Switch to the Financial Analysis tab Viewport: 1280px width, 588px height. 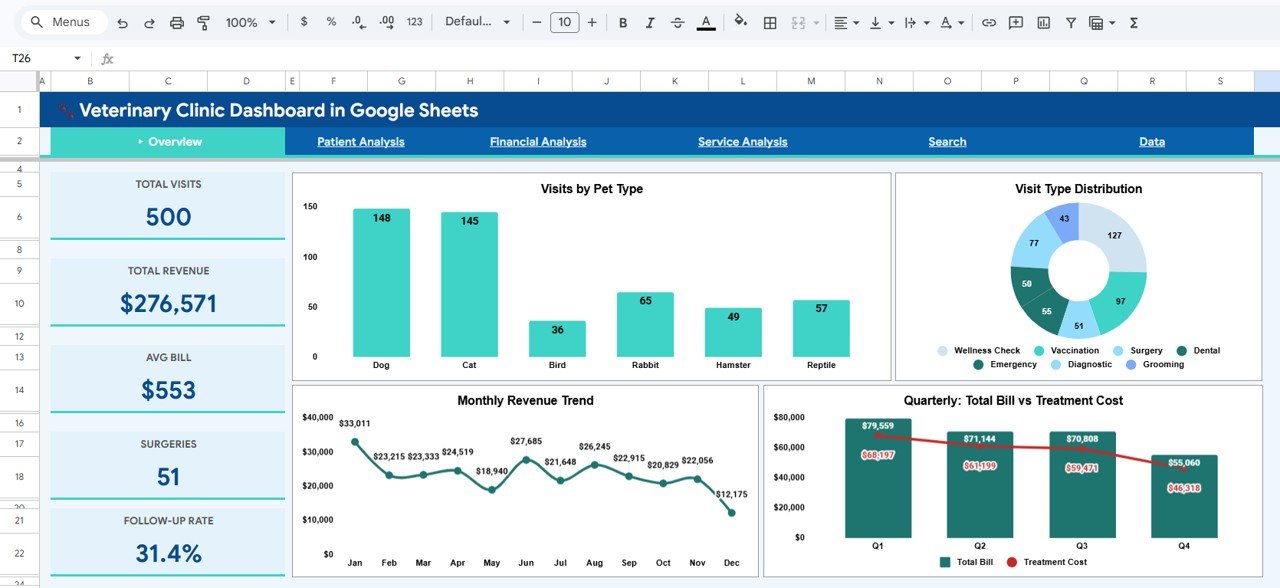(x=537, y=141)
